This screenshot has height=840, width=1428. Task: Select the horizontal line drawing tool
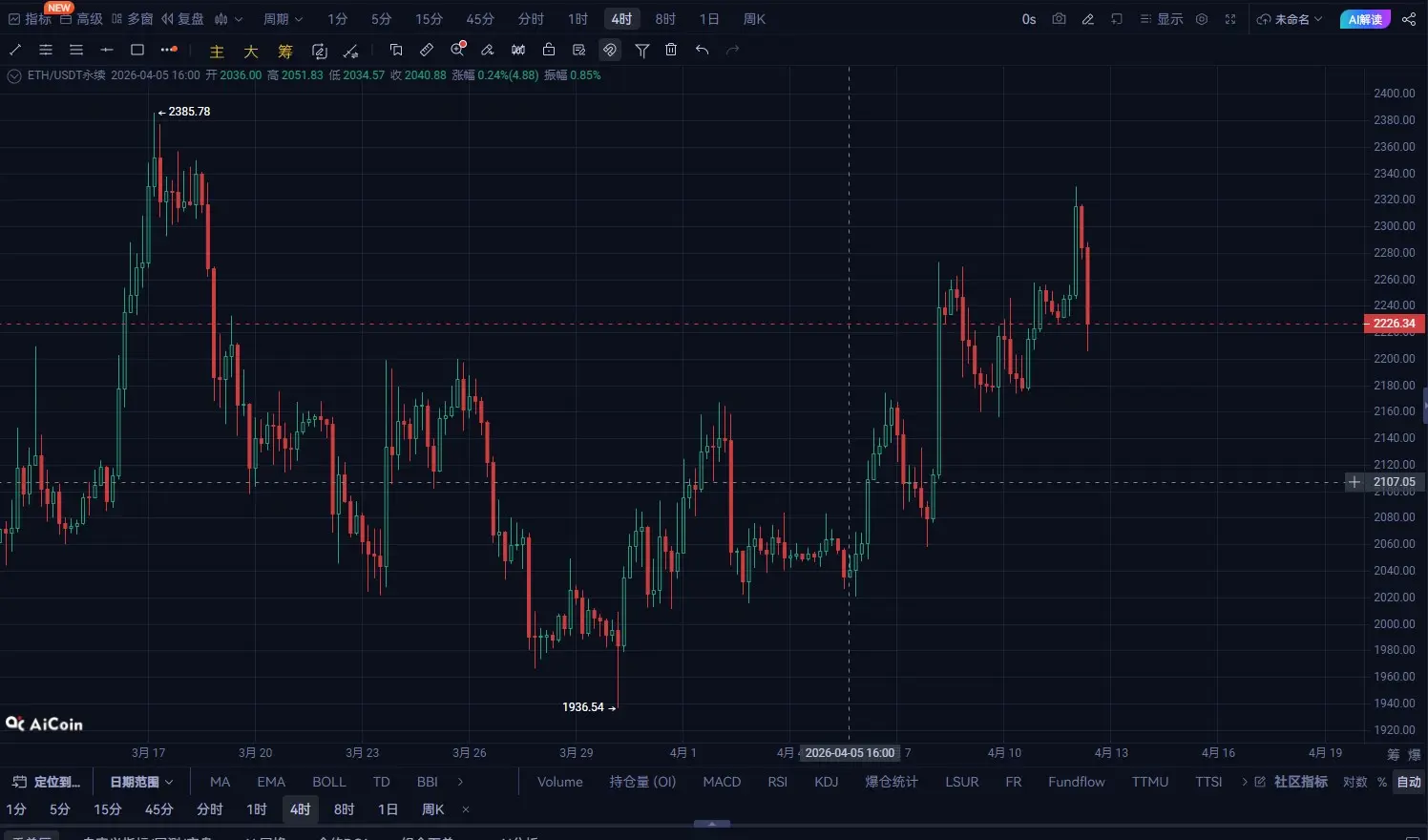click(107, 50)
